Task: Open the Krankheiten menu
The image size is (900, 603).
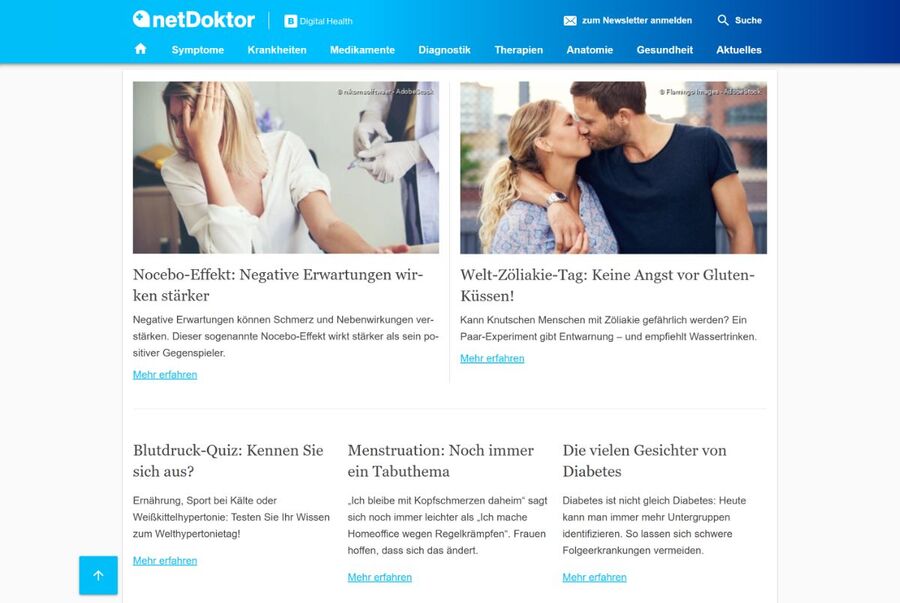Action: pyautogui.click(x=277, y=50)
